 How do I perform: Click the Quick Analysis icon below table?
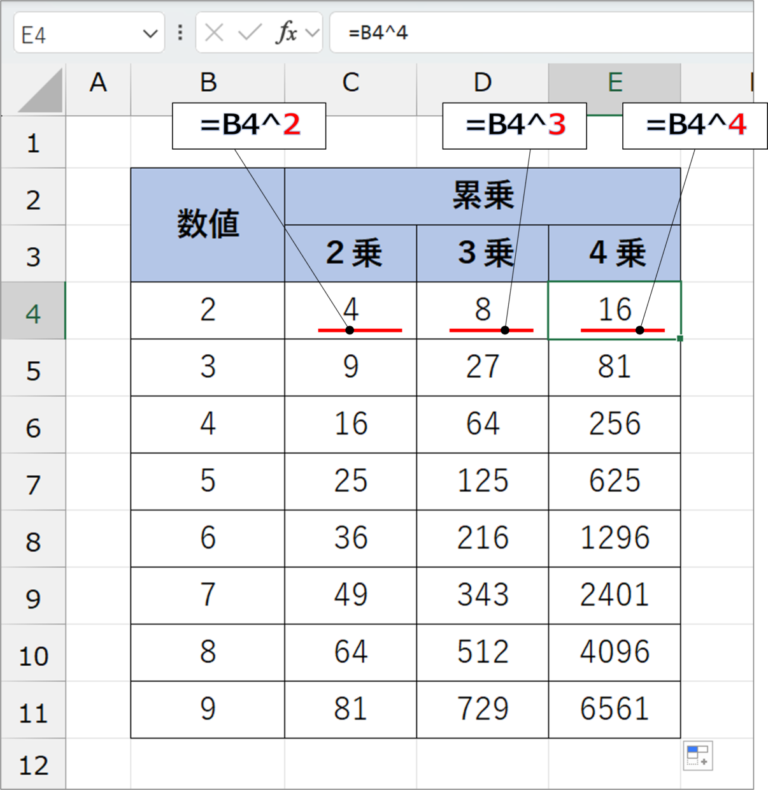point(697,756)
